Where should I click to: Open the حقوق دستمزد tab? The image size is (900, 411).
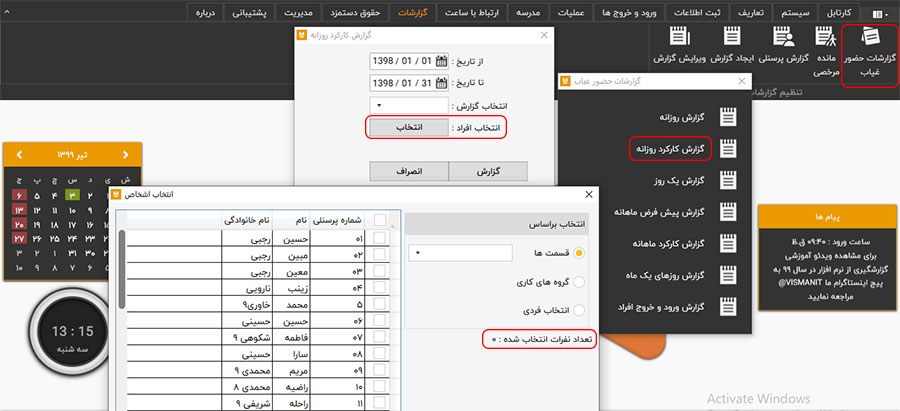tap(355, 13)
